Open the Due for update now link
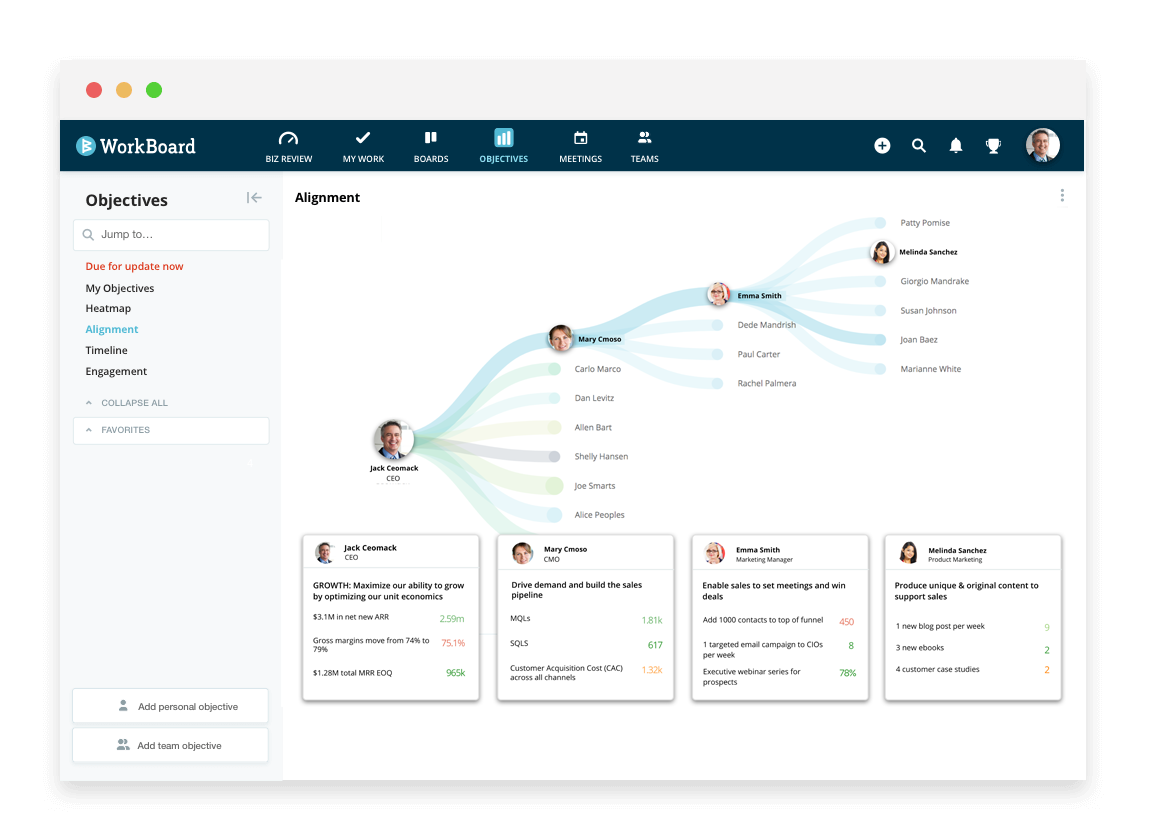 pyautogui.click(x=134, y=266)
